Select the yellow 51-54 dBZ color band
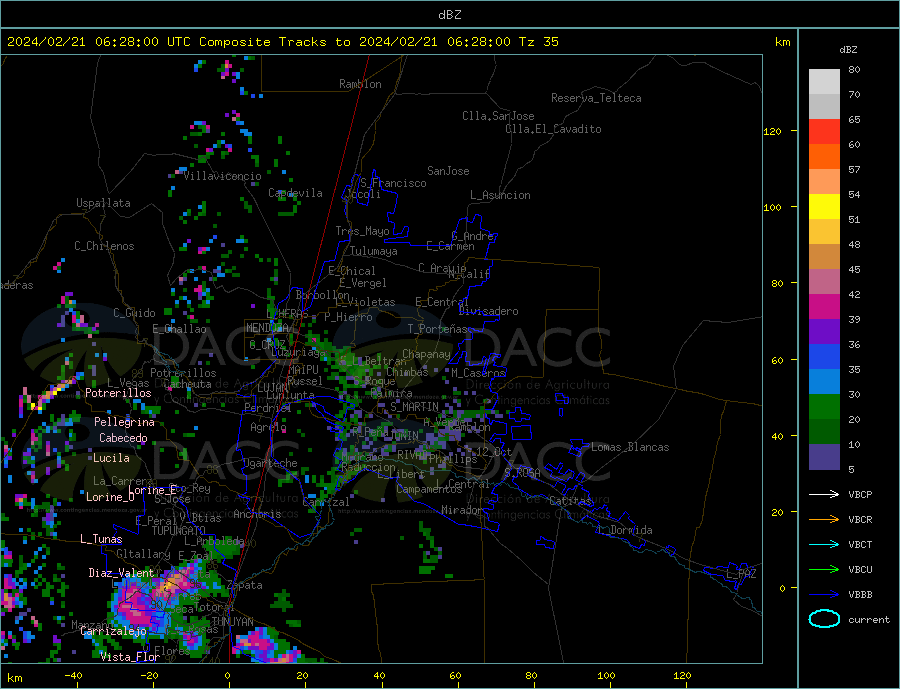 pos(824,207)
